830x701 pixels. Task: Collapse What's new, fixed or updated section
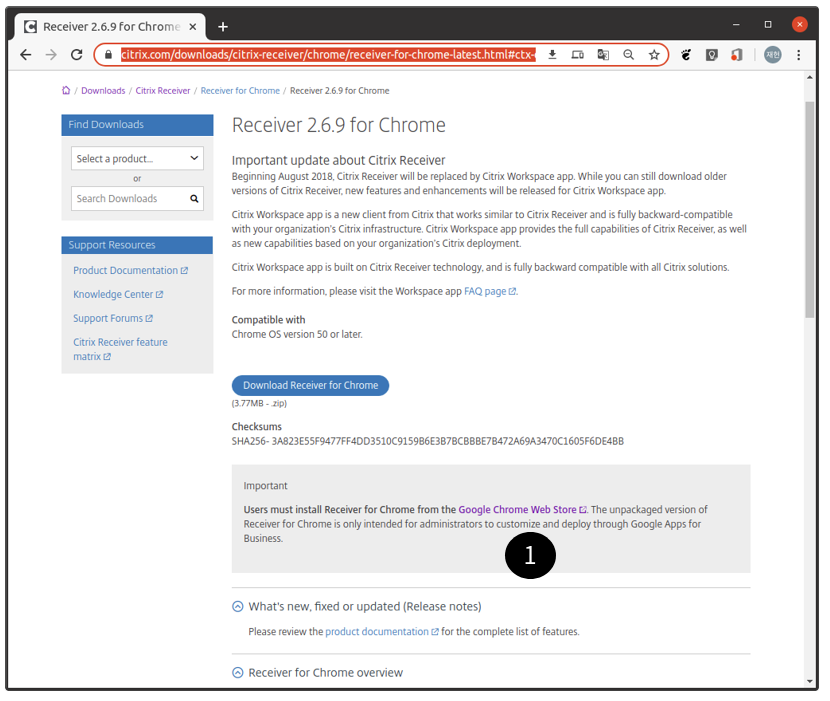pos(238,607)
